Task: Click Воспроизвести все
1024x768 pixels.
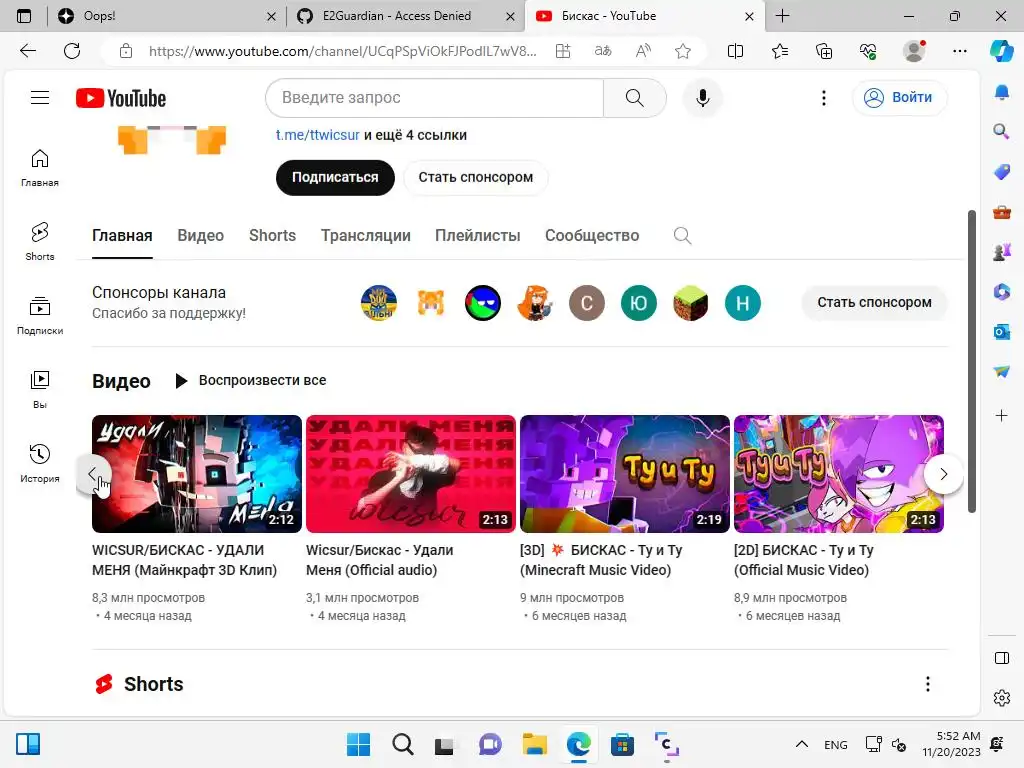Action: [x=251, y=380]
